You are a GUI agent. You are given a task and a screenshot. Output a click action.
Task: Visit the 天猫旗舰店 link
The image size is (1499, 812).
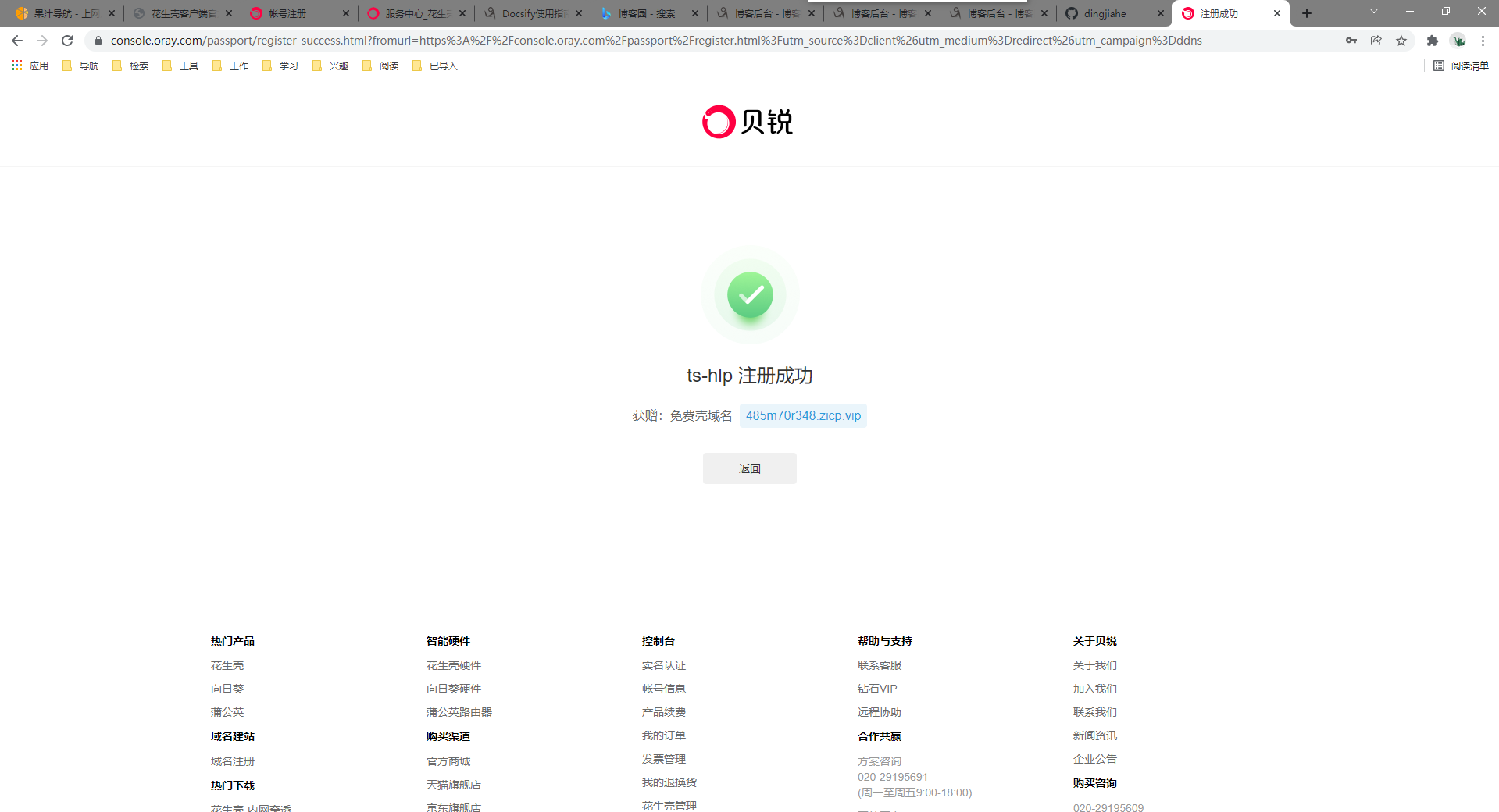[454, 785]
